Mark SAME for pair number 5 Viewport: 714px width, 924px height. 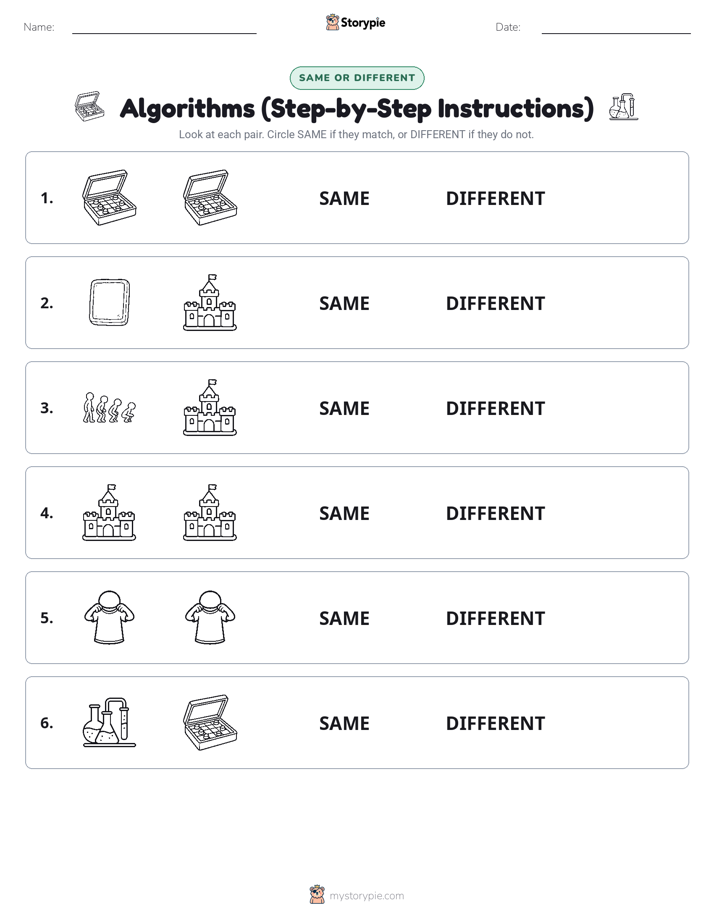coord(344,618)
